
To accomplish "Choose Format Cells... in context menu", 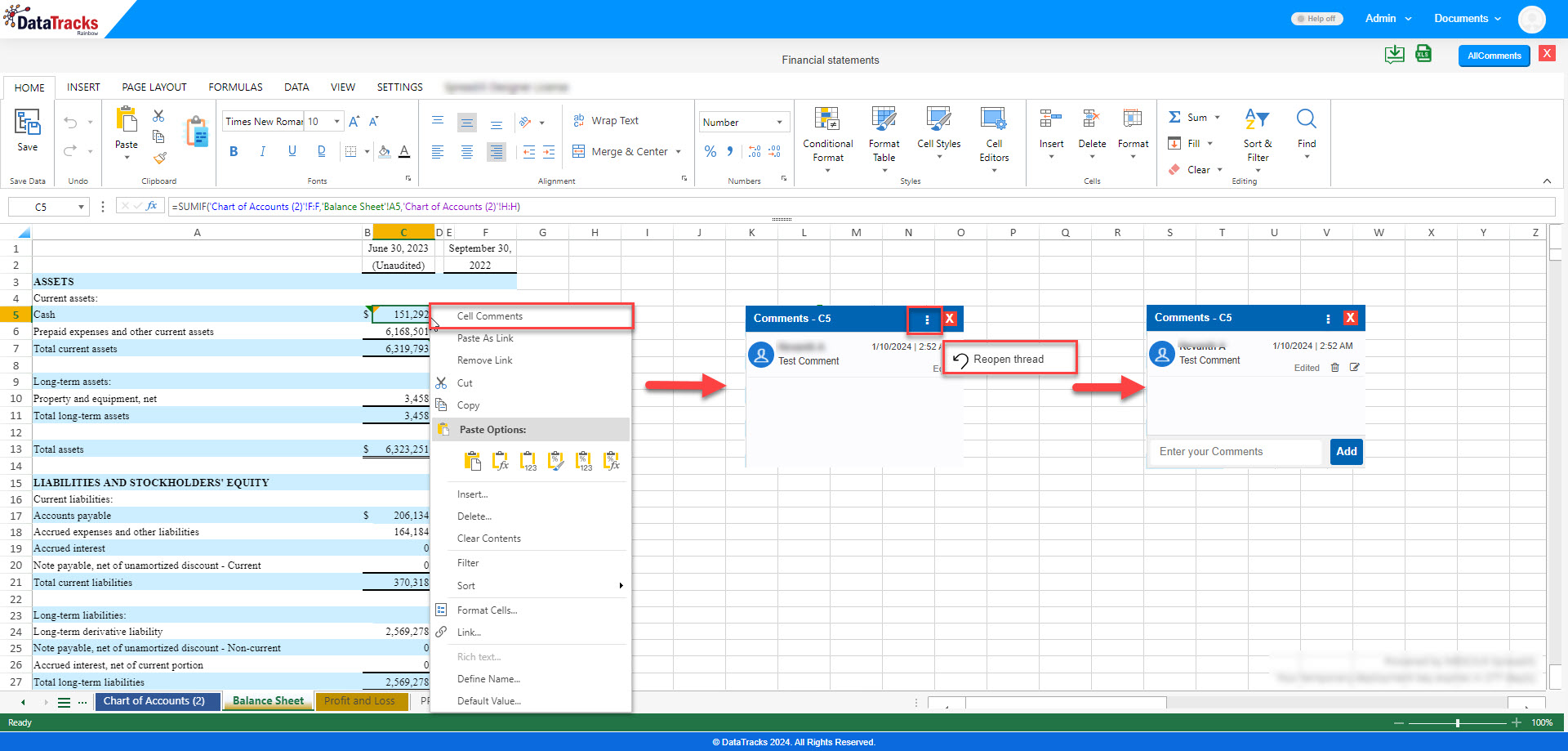I will [532, 610].
